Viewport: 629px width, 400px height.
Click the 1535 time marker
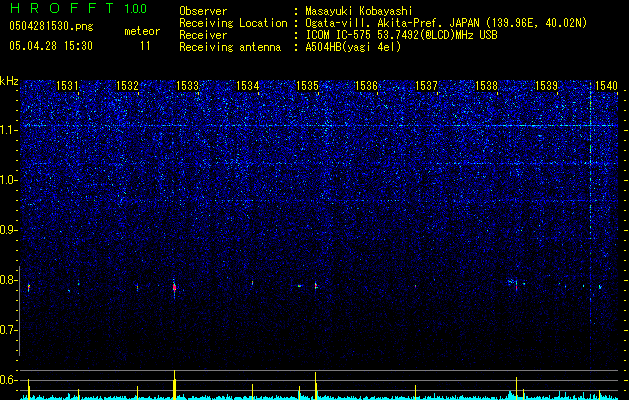point(307,85)
